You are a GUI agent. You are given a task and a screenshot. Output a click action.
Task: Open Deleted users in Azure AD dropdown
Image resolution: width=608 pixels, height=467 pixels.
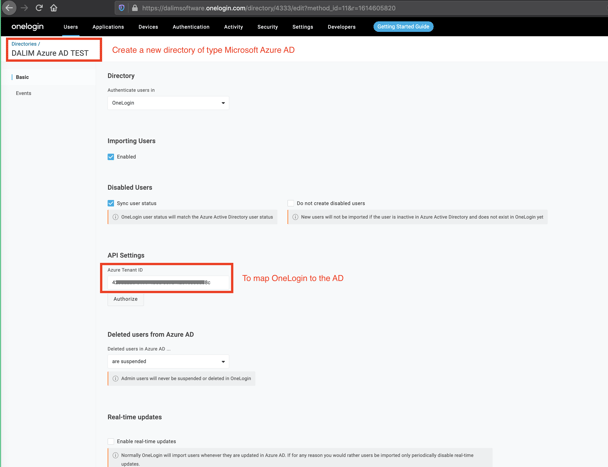168,361
